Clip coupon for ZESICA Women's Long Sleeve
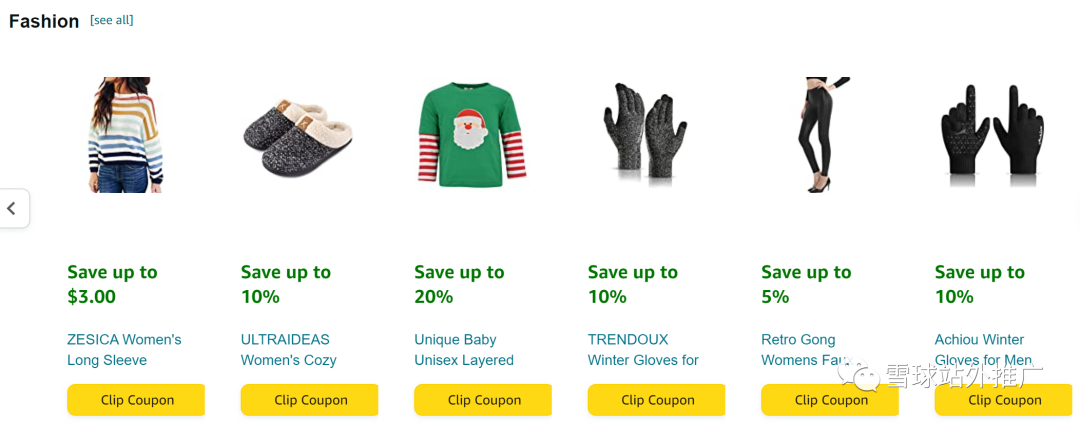Screen dimensions: 1080x424 coord(136,400)
